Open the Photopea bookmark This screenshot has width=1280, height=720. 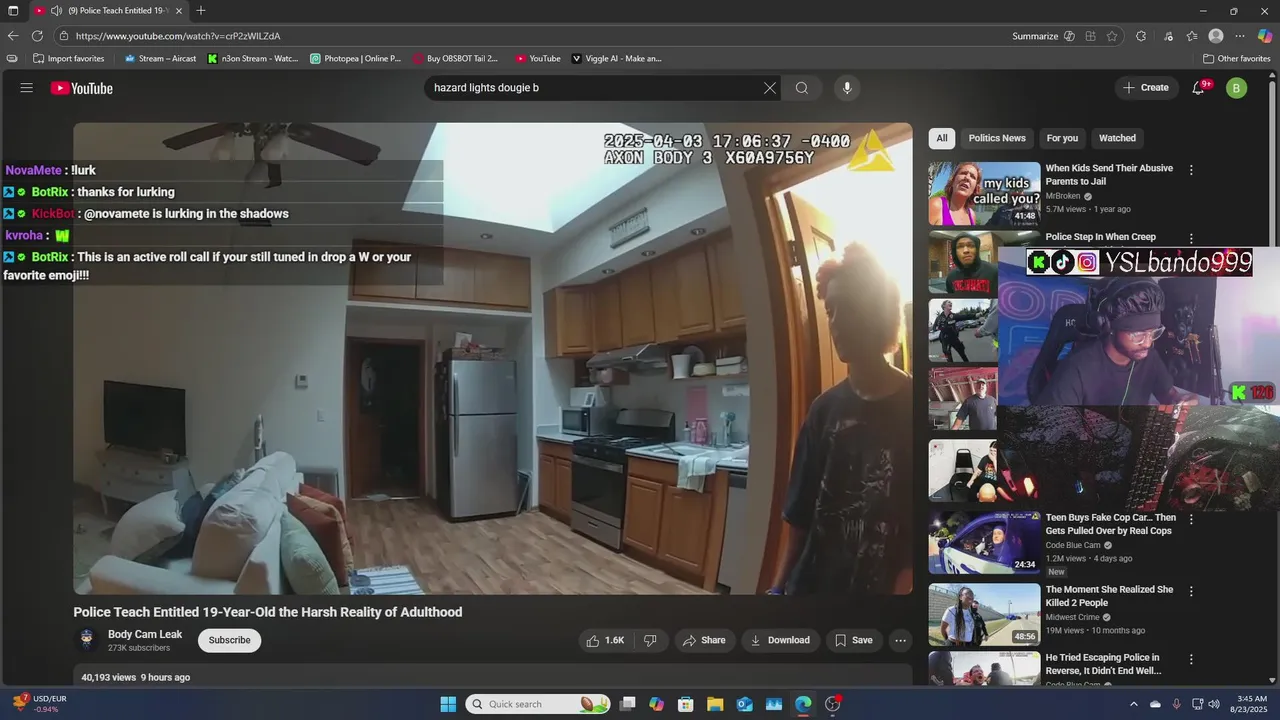click(x=356, y=58)
